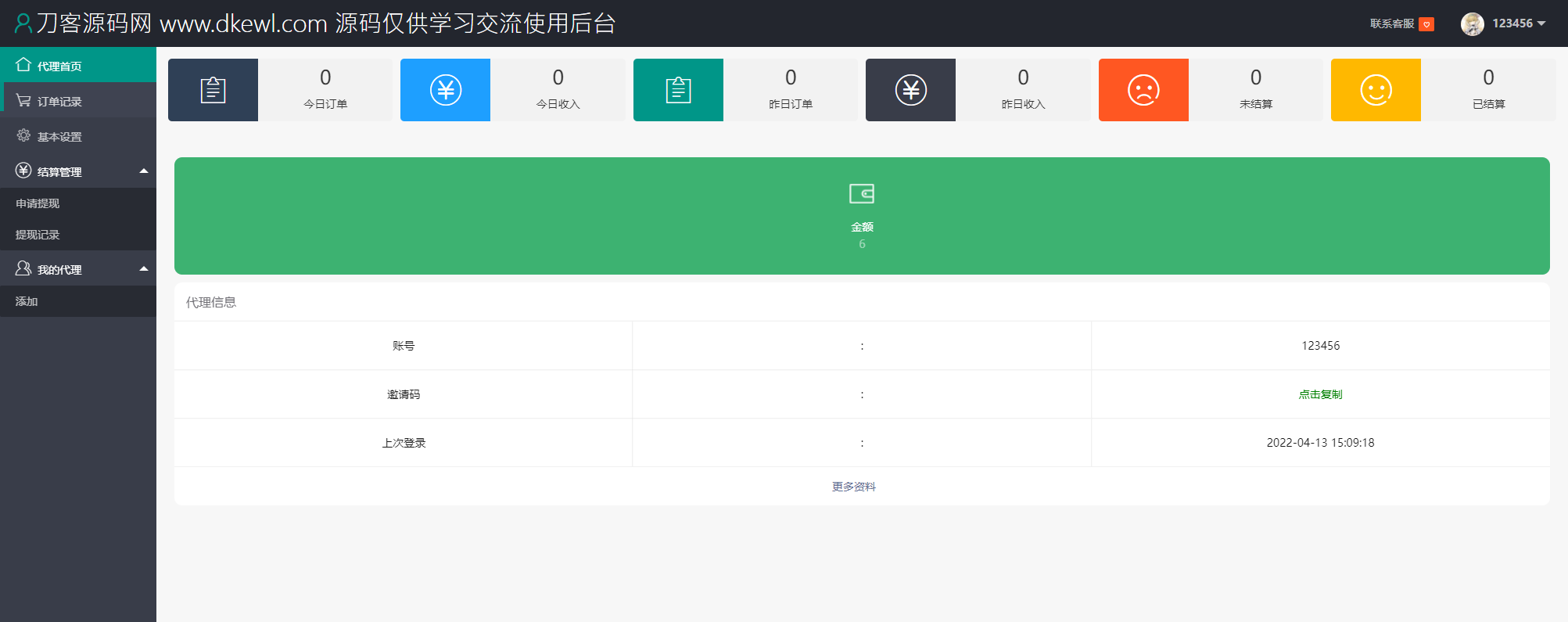The height and width of the screenshot is (622, 1568).
Task: Click the teal clipboard icon for 昨日订单
Action: [678, 90]
